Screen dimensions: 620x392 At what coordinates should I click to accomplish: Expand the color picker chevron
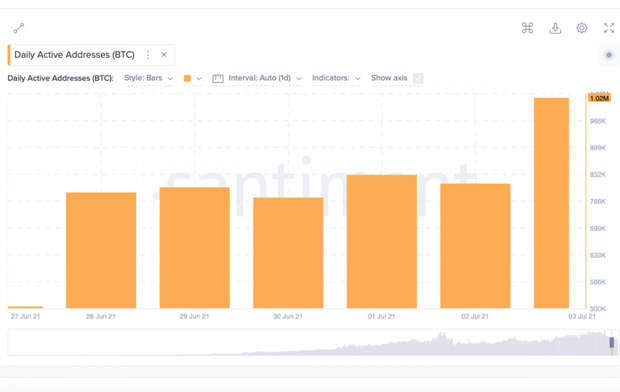[199, 78]
